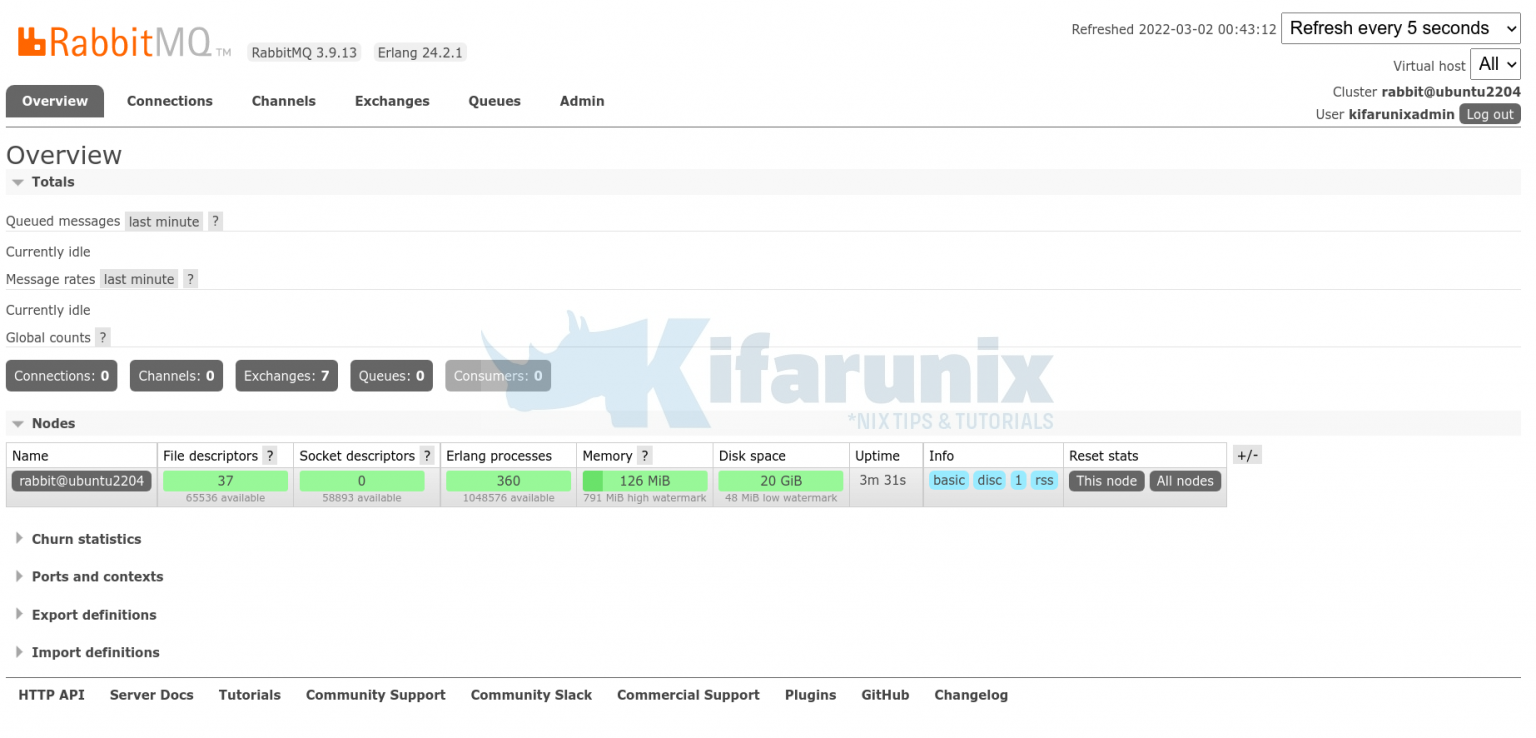The image size is (1536, 738).
Task: Open the refresh interval dropdown
Action: [1400, 29]
